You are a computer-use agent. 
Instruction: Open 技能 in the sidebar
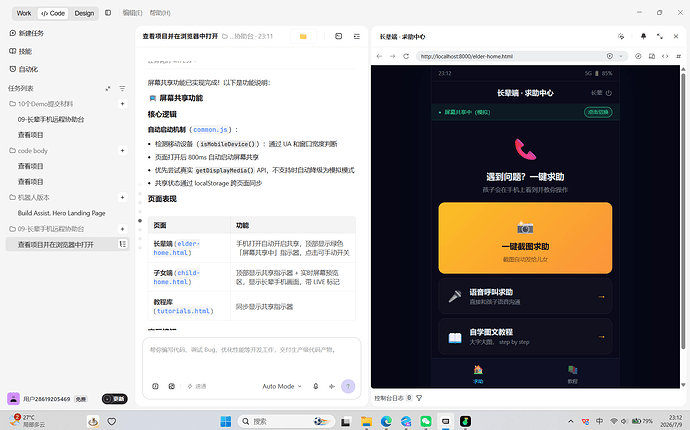pos(21,51)
